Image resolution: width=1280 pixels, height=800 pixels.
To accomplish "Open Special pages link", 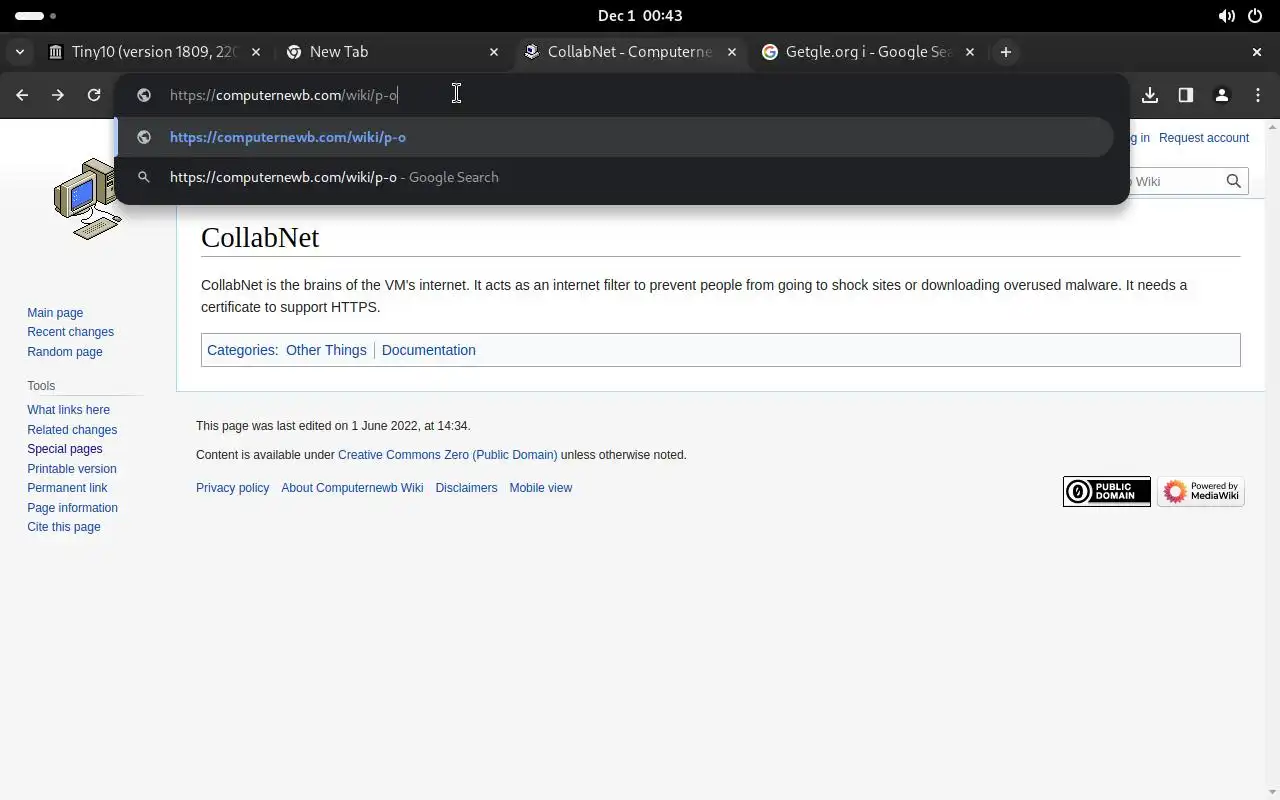I will [65, 449].
